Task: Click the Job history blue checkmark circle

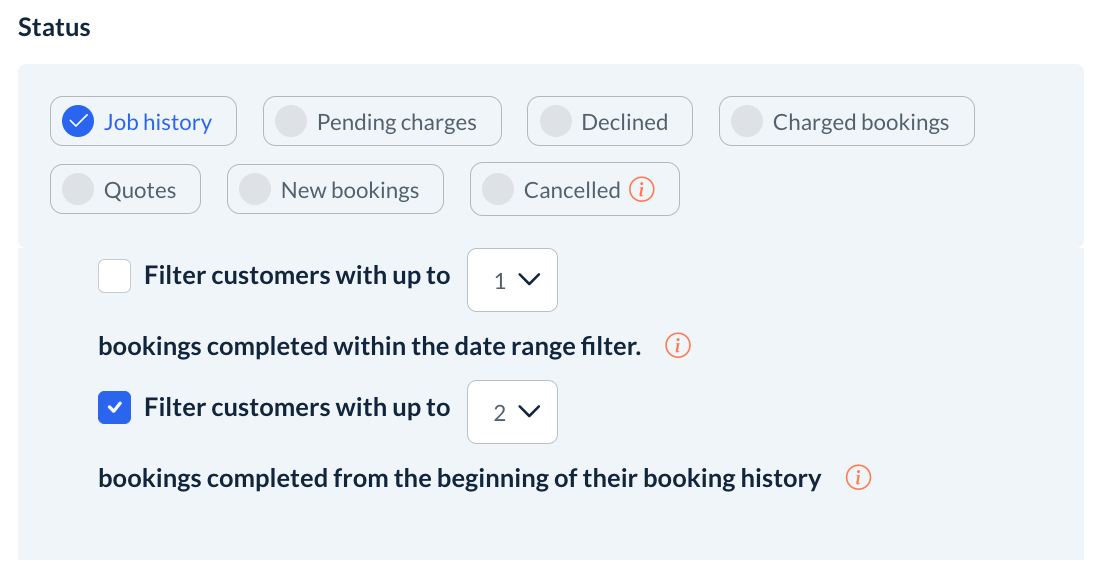Action: [78, 122]
